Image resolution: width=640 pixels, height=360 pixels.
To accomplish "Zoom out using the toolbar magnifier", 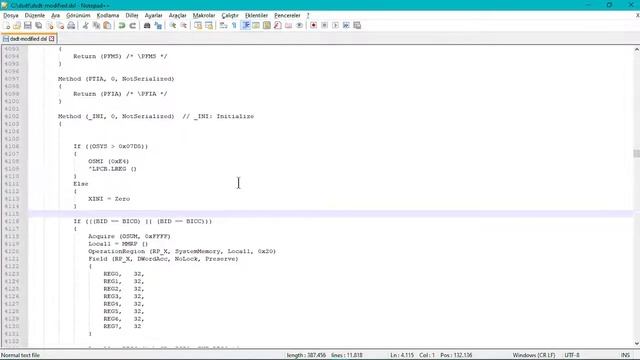I will [x=184, y=25].
